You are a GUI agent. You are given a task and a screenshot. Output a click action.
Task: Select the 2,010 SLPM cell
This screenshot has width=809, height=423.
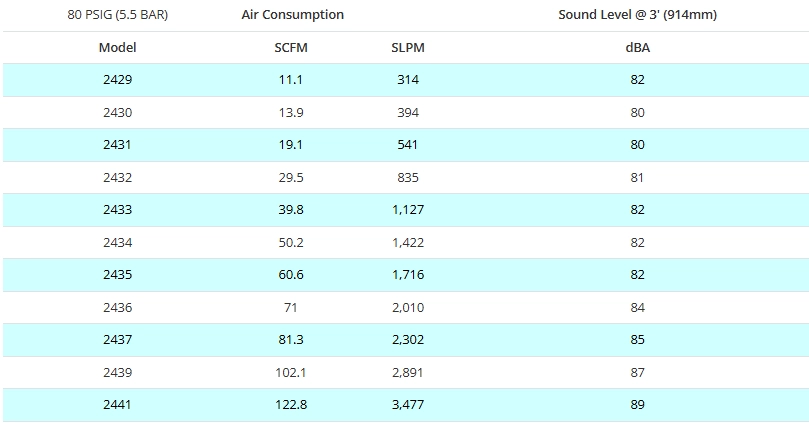pyautogui.click(x=408, y=308)
